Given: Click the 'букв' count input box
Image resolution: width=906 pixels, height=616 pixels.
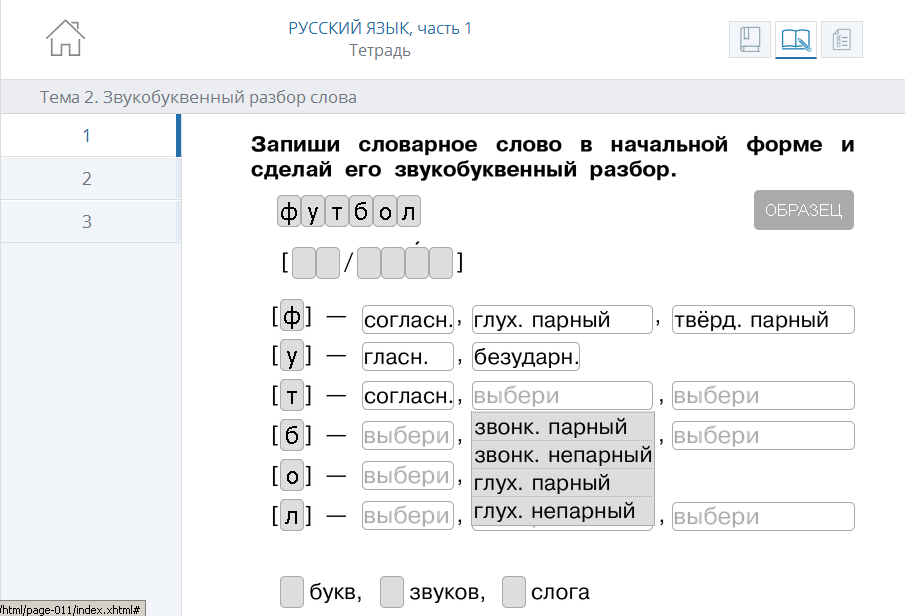Looking at the screenshot, I should pos(292,592).
